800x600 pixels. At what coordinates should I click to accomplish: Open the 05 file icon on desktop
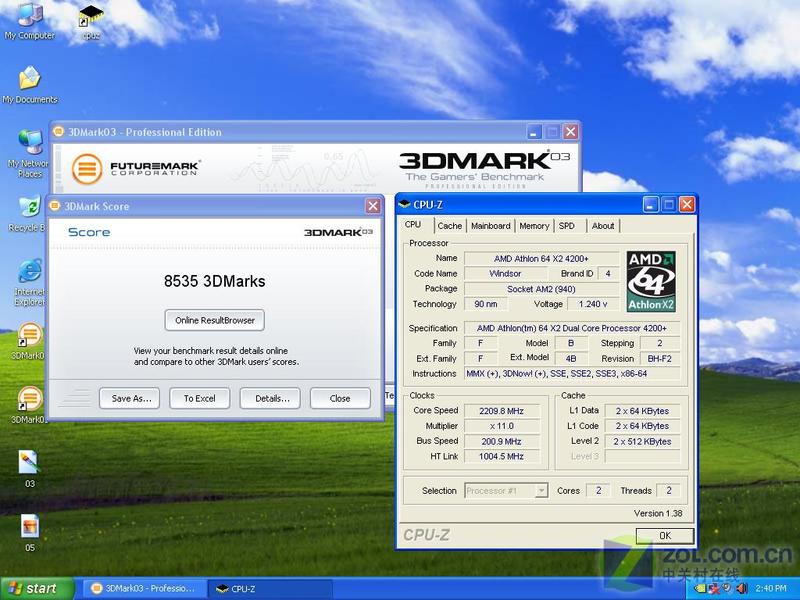point(30,533)
